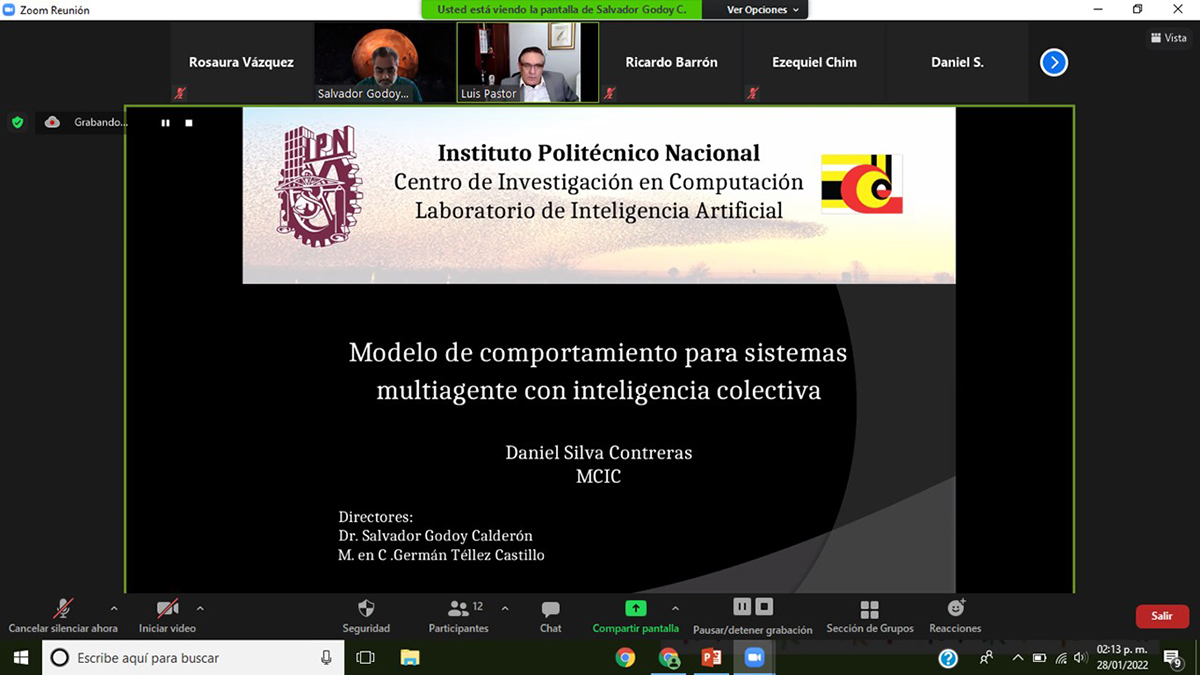Select Ezequiel Chim participant tile
The height and width of the screenshot is (675, 1200).
814,62
